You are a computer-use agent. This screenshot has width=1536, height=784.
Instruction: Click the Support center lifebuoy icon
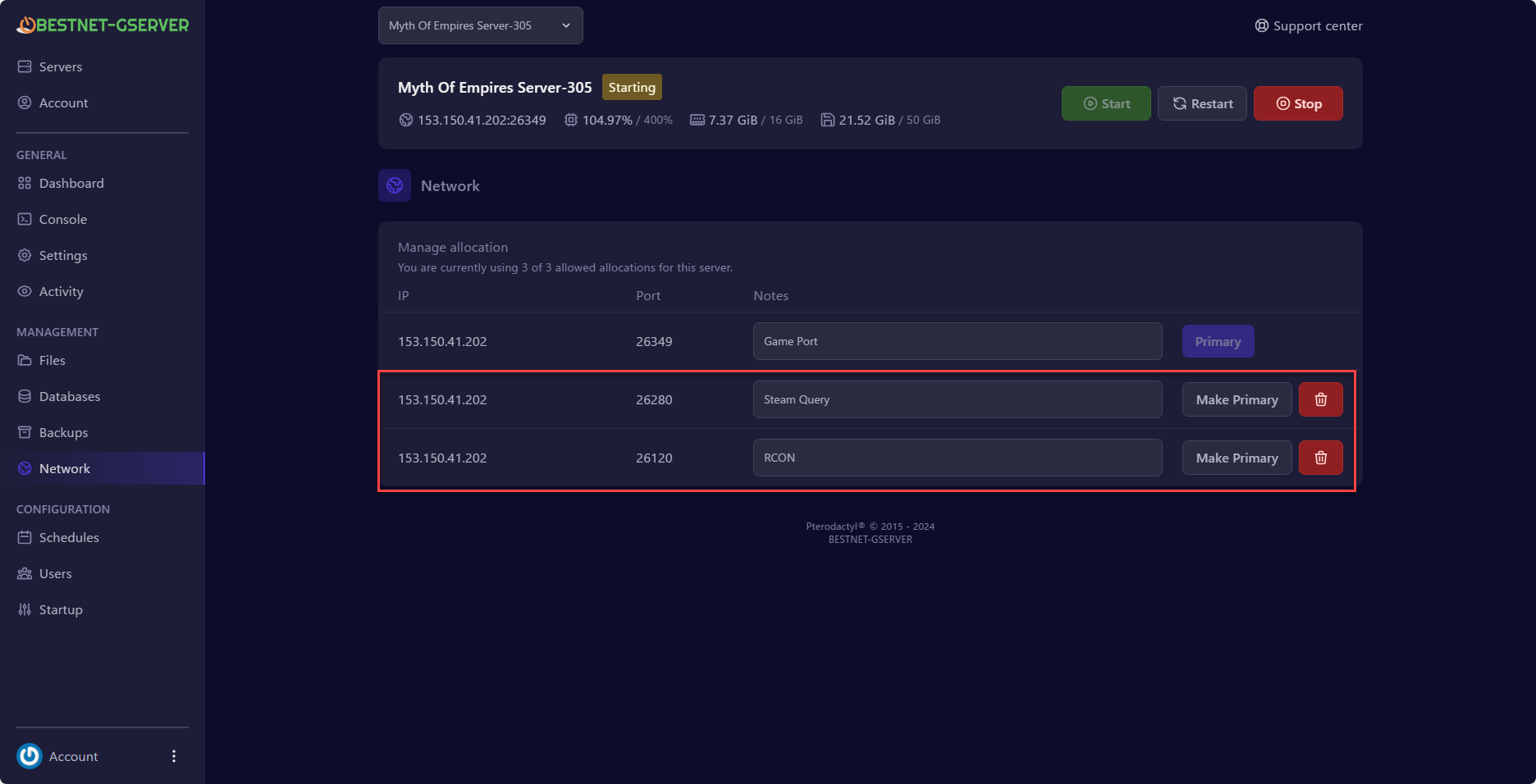point(1262,25)
